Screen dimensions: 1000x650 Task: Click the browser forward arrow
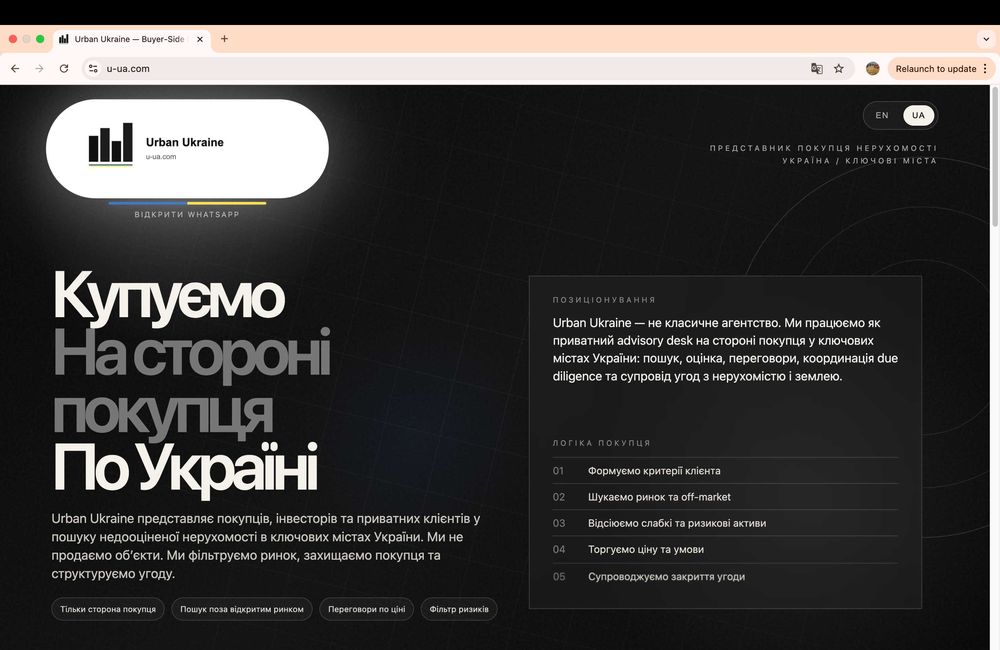pos(40,68)
